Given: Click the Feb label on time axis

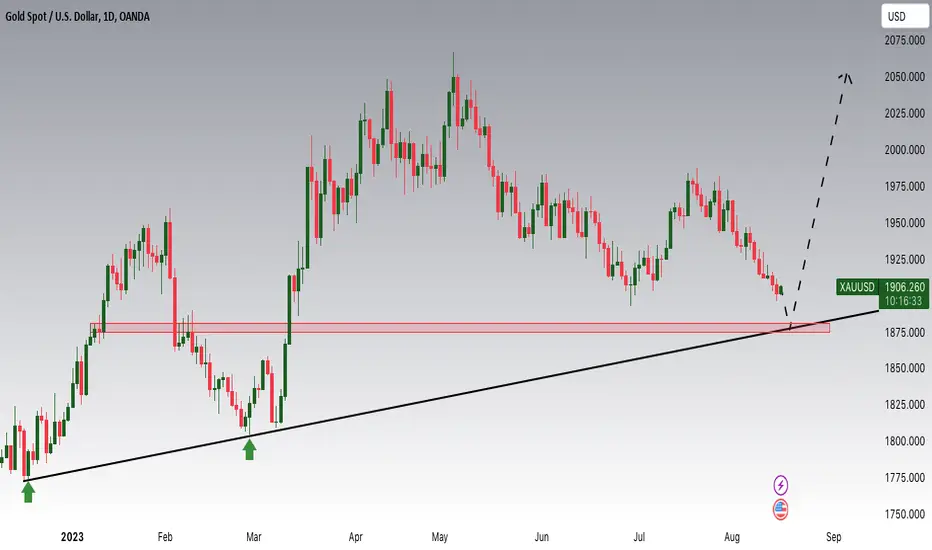Looking at the screenshot, I should (165, 537).
